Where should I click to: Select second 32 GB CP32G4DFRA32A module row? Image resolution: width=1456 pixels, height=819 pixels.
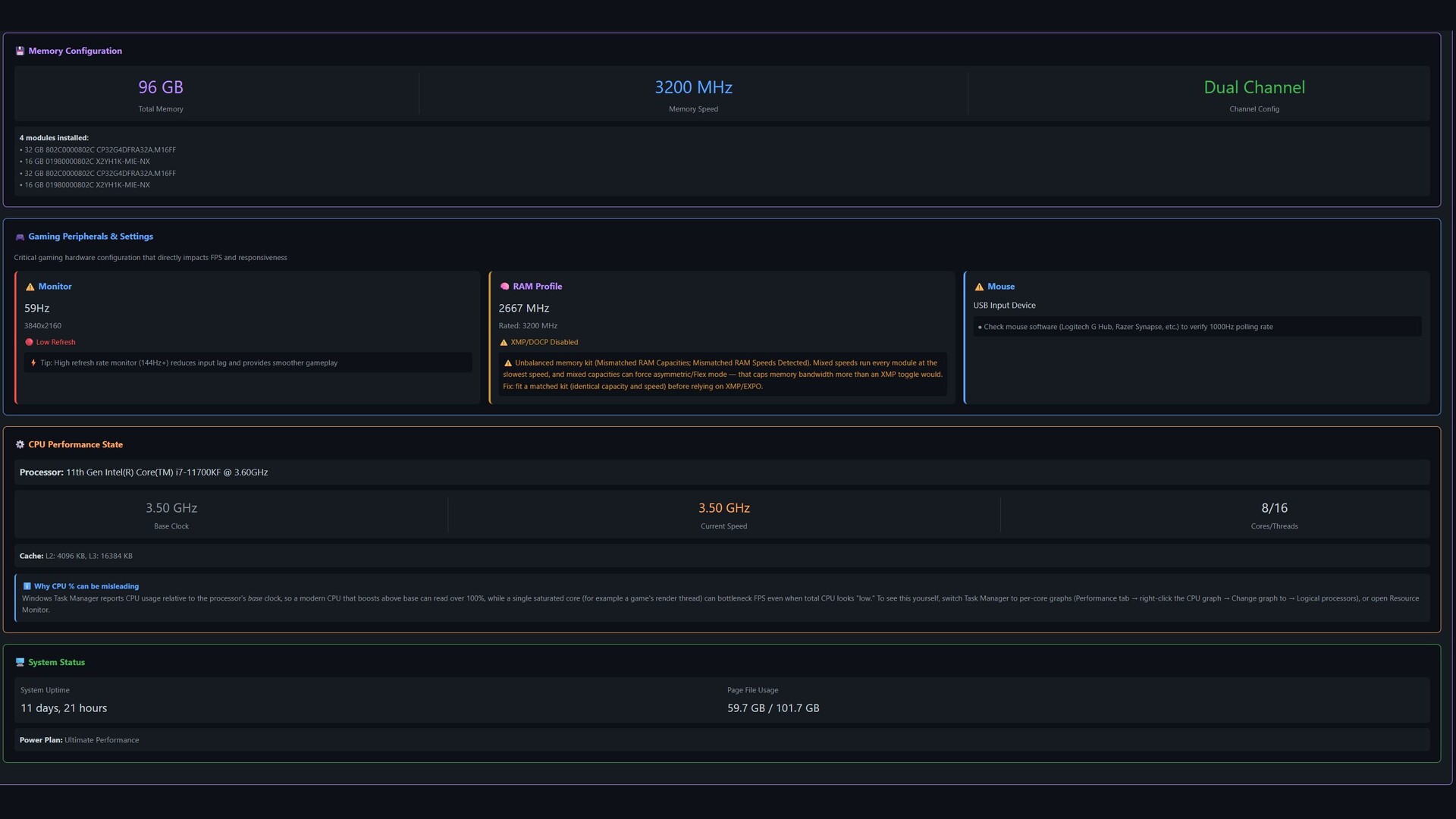click(x=98, y=174)
